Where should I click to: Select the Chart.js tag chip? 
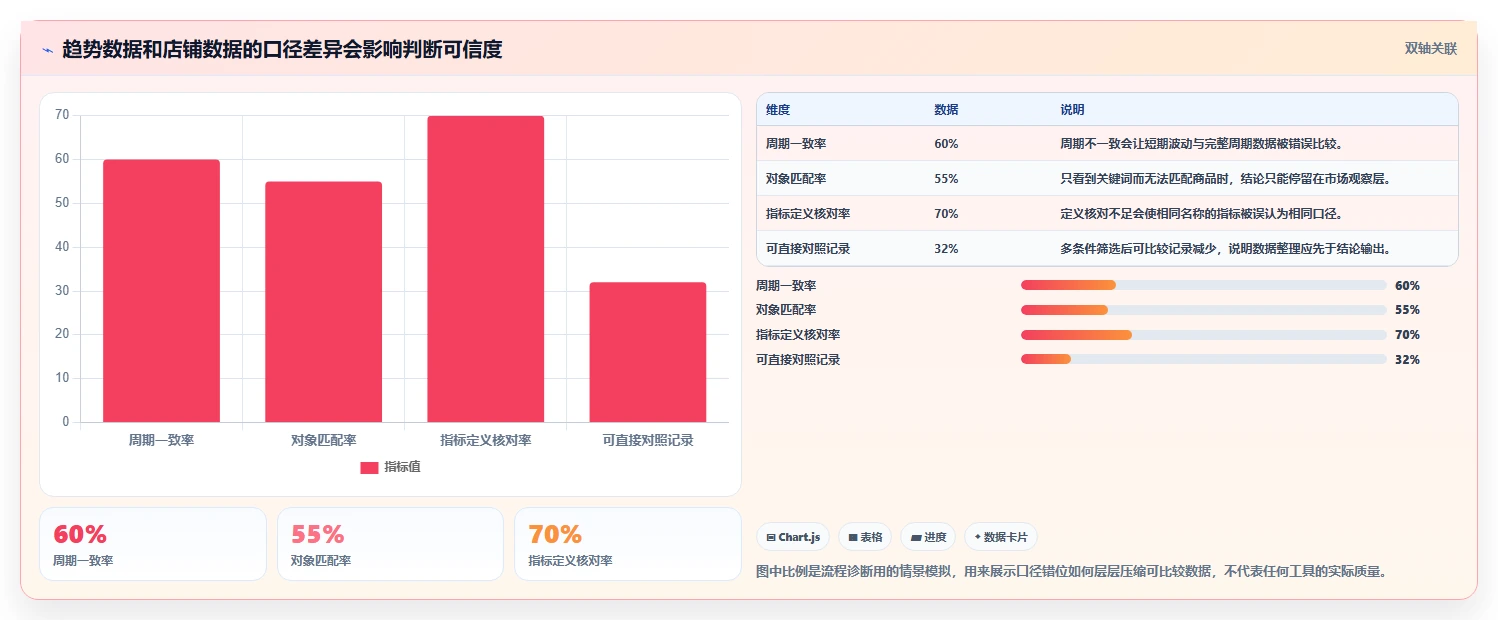[793, 537]
